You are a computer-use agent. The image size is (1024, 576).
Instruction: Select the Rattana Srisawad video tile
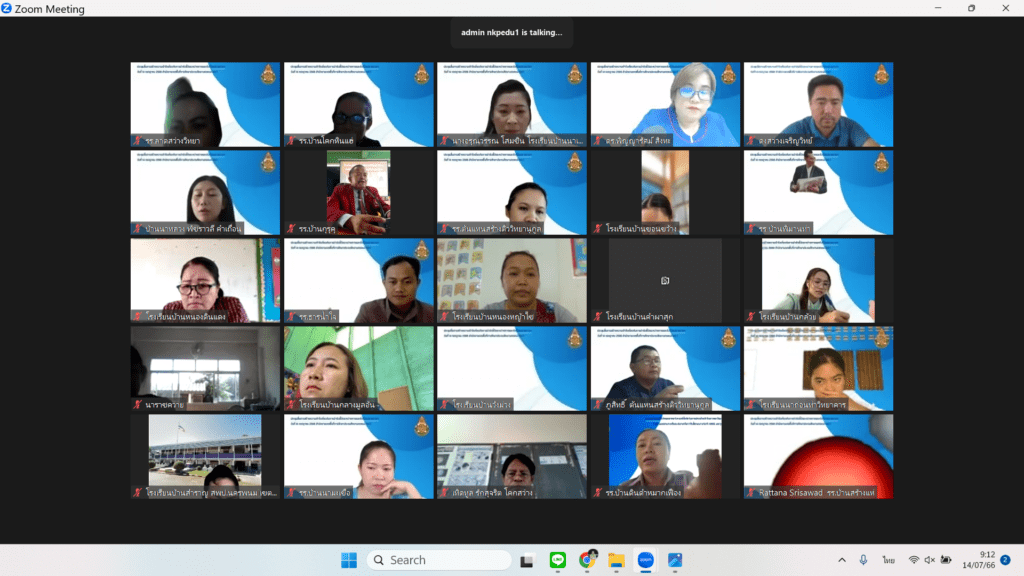(x=818, y=456)
